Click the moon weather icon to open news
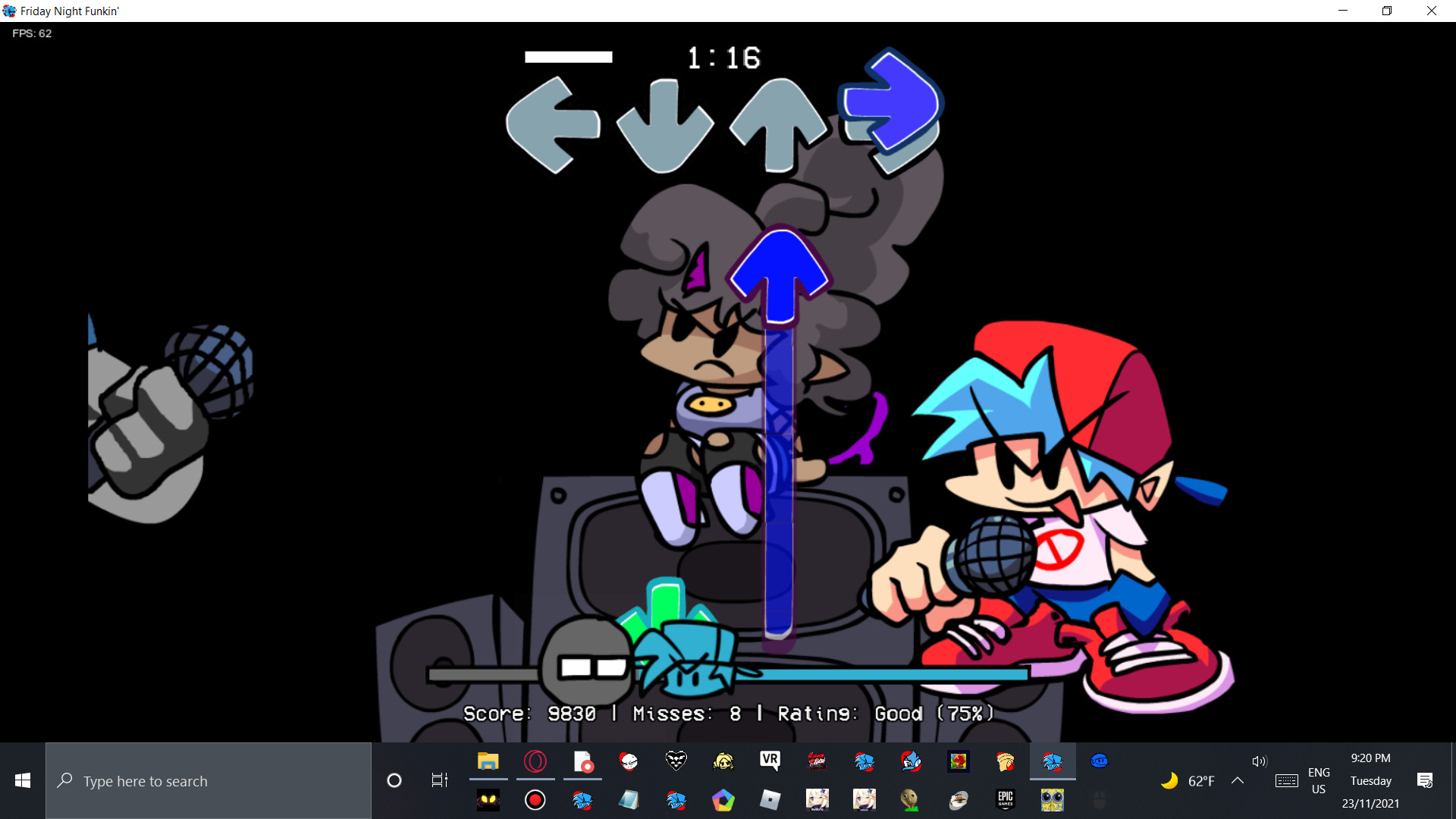Screen dimensions: 1456x819 (x=1169, y=781)
